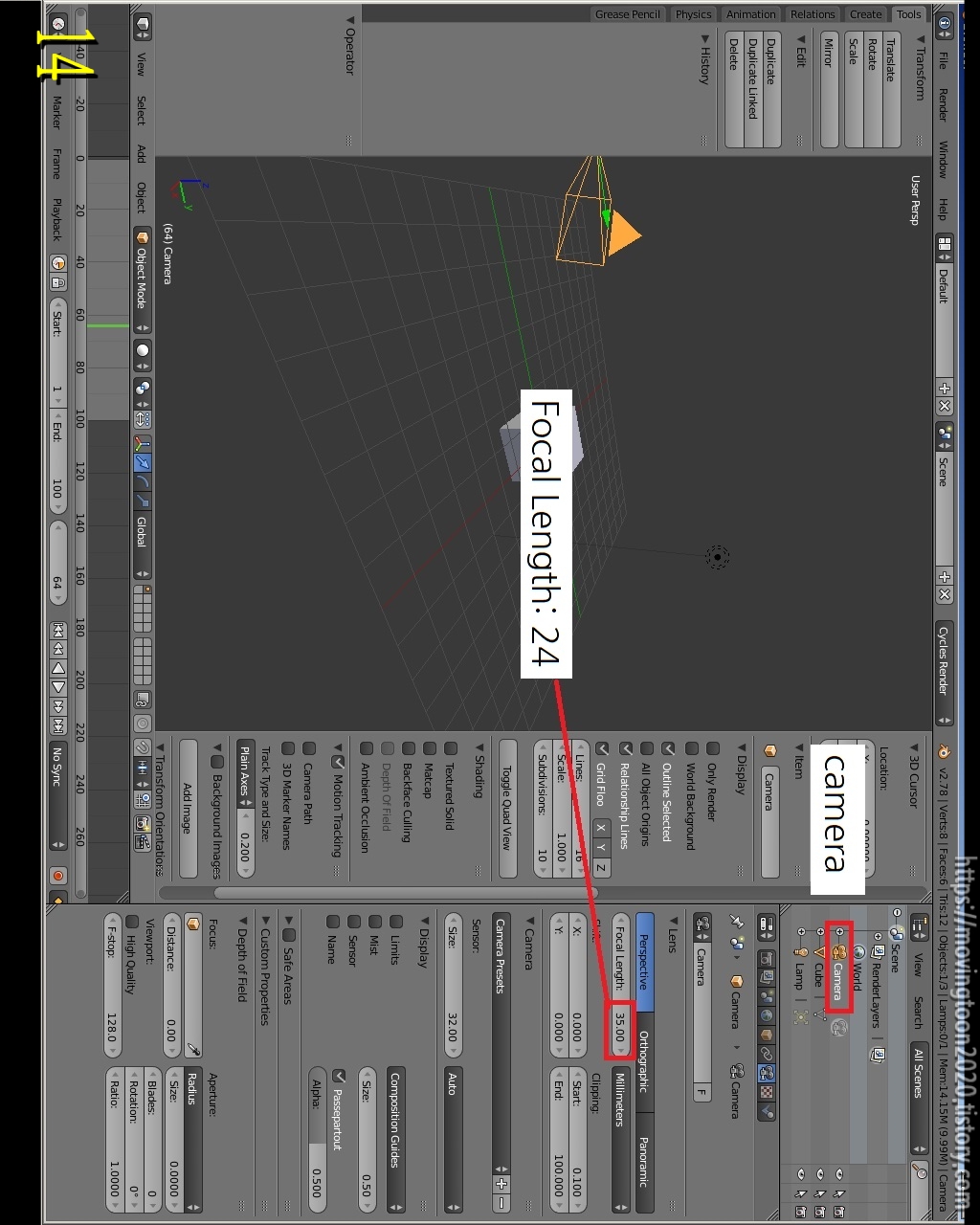Viewport: 980px width, 1225px height.
Task: Click the rotate manipulator arc icon
Action: tap(143, 482)
